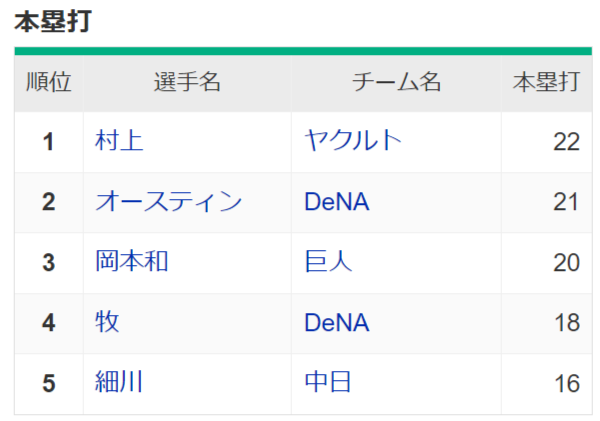The width and height of the screenshot is (600, 421).
Task: Click home run count 16
Action: pos(566,382)
